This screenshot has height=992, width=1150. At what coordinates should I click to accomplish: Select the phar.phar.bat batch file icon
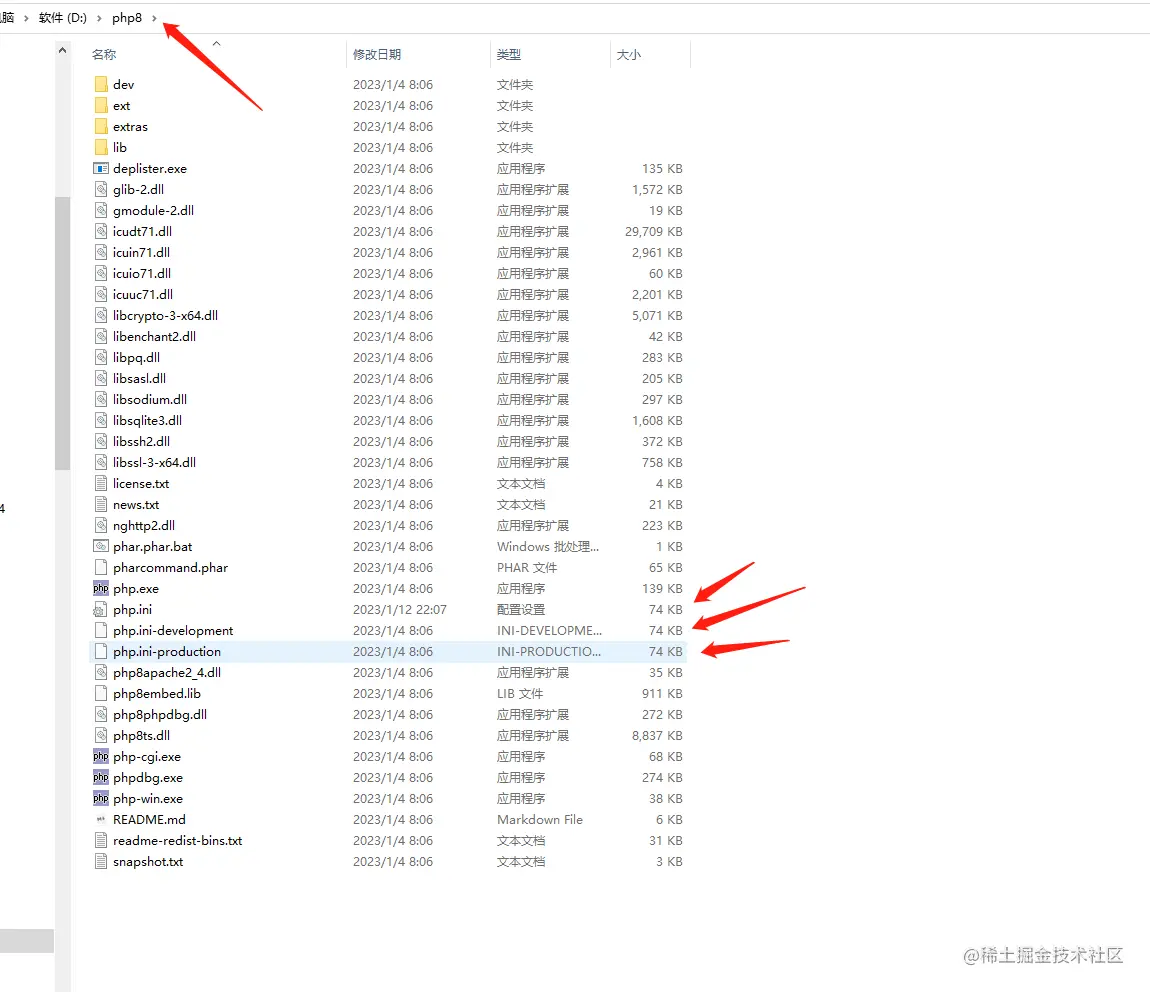pos(101,546)
